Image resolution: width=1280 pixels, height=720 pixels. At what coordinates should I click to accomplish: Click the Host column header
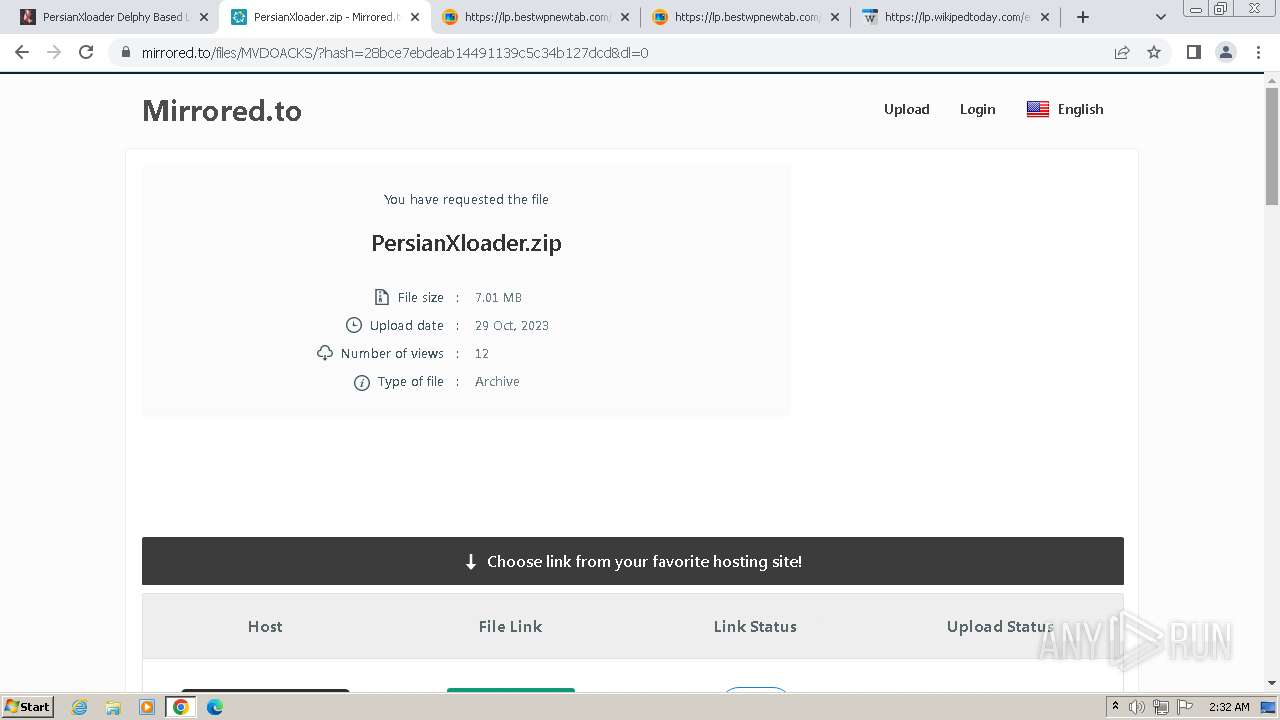[265, 626]
